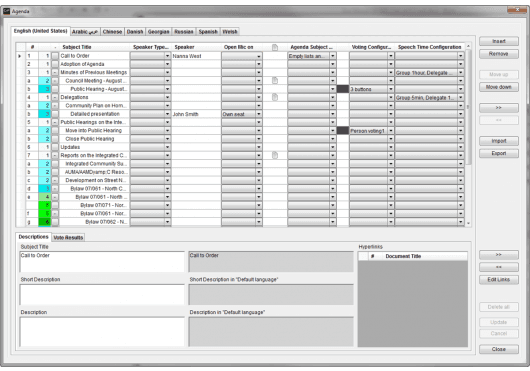
Task: Click the Agenda window title icon
Action: tap(6, 11)
